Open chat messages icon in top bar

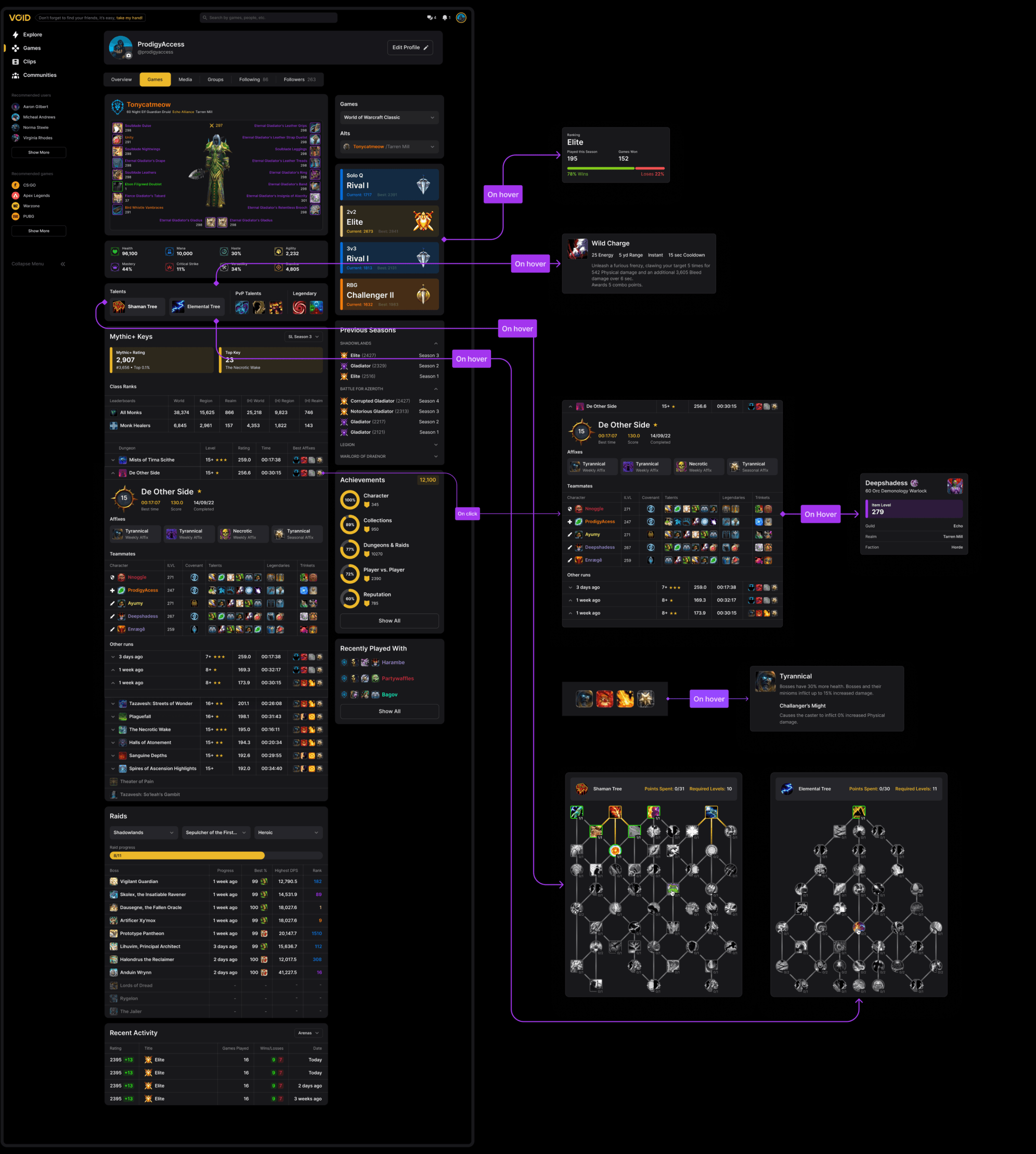(x=430, y=18)
